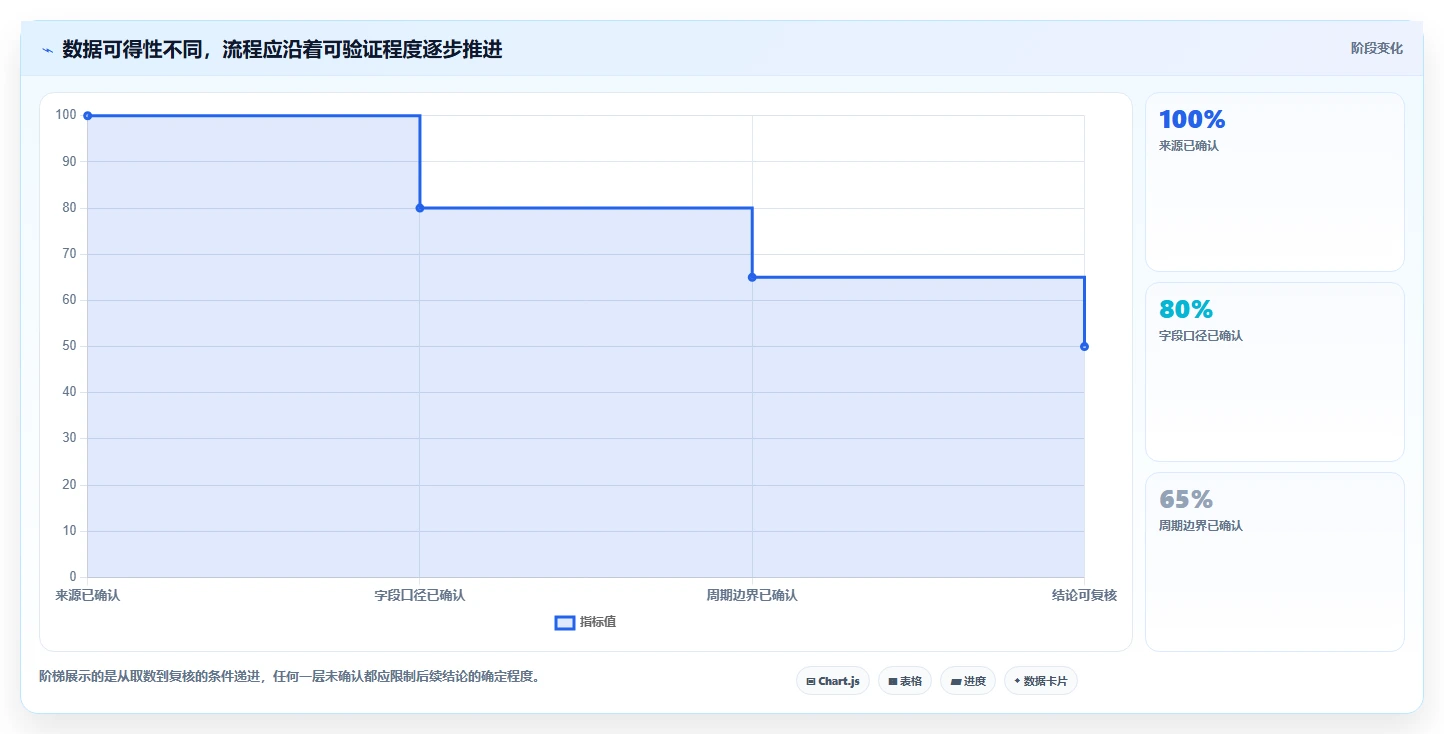The image size is (1444, 734).
Task: Click data point at 周期边界已确认 (65)
Action: pyautogui.click(x=752, y=277)
